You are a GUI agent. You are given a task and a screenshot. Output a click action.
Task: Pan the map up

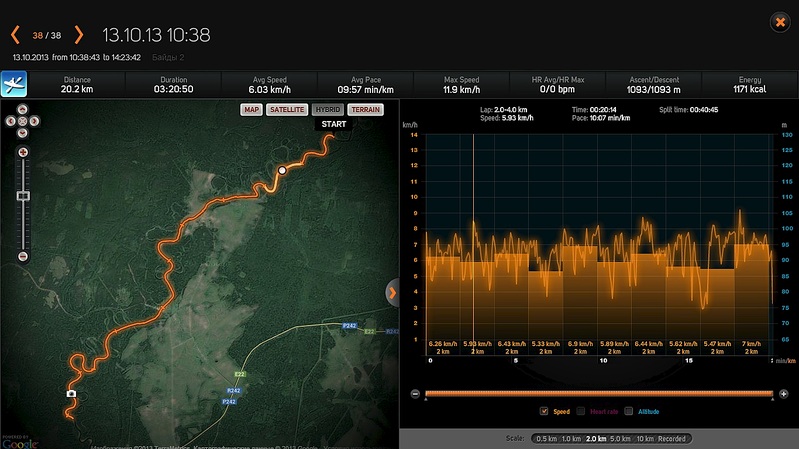[x=22, y=110]
